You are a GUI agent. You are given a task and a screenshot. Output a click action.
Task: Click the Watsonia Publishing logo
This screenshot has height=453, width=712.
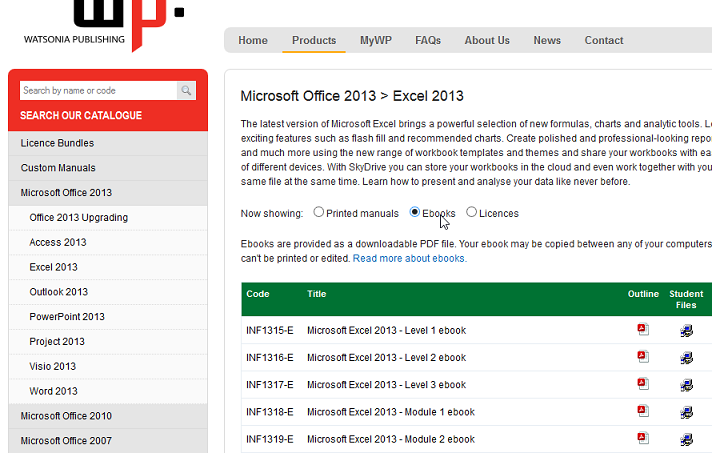[104, 25]
